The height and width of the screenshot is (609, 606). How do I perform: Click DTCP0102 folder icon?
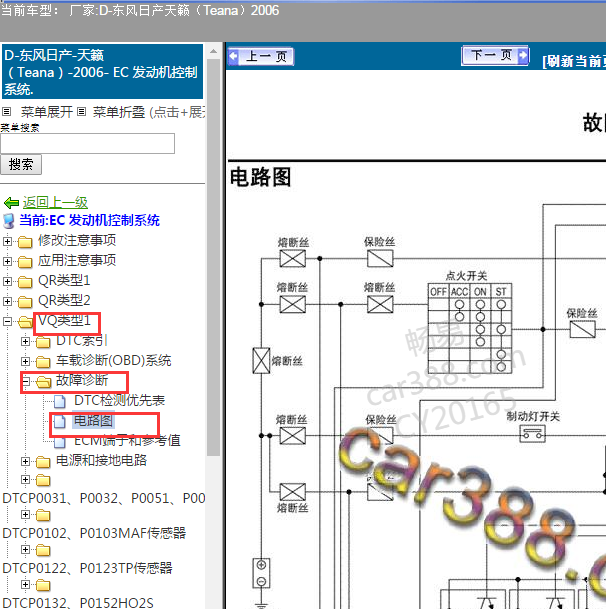click(43, 516)
